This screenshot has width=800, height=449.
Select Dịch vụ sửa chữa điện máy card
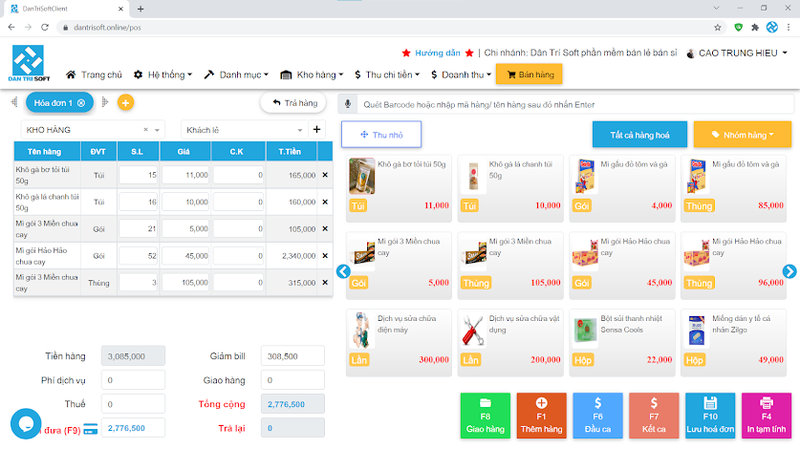click(398, 342)
